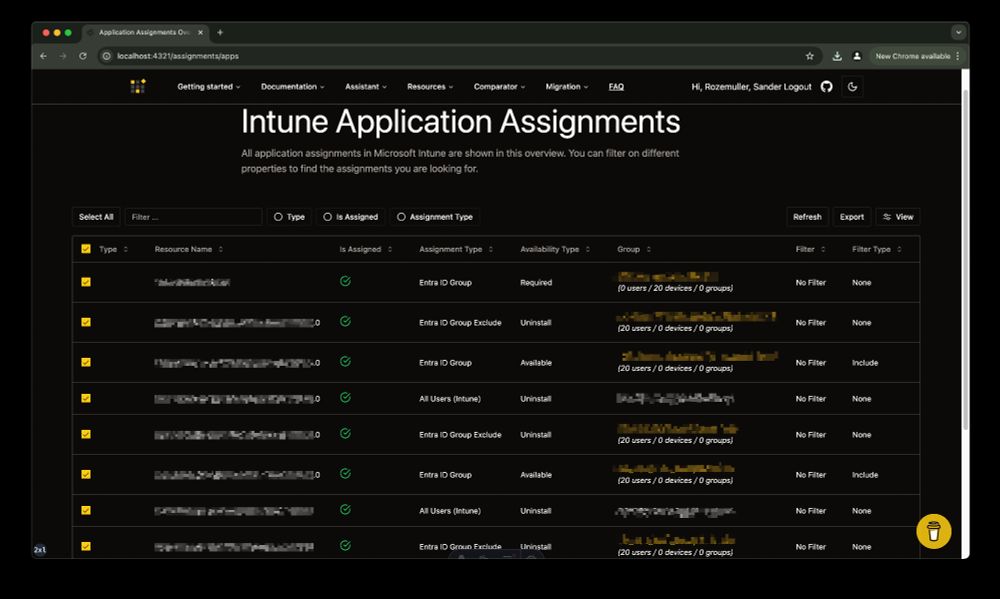Open the Resources dropdown menu
This screenshot has height=599, width=1000.
(430, 87)
